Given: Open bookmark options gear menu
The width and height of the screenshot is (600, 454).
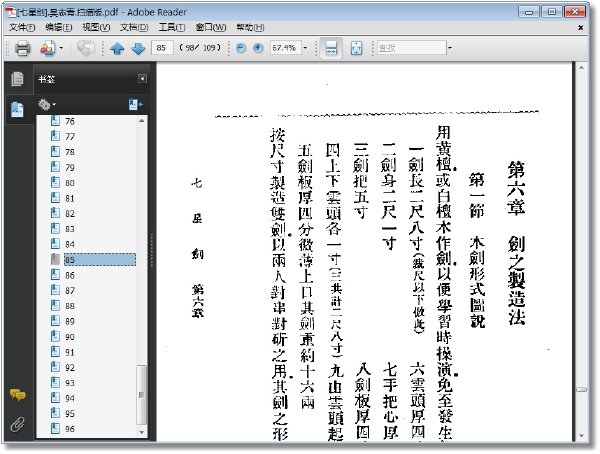Looking at the screenshot, I should pos(47,105).
